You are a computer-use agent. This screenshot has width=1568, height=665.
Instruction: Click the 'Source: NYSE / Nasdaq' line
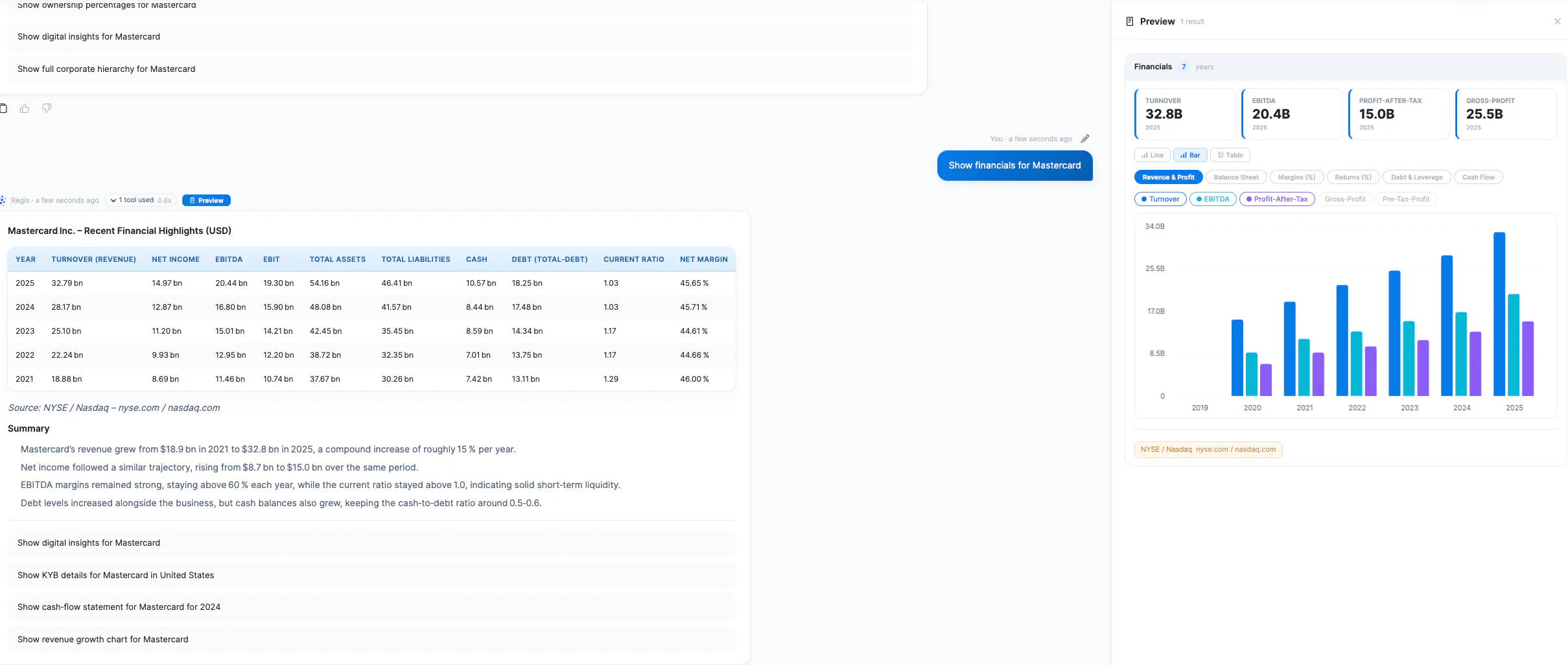(x=114, y=408)
